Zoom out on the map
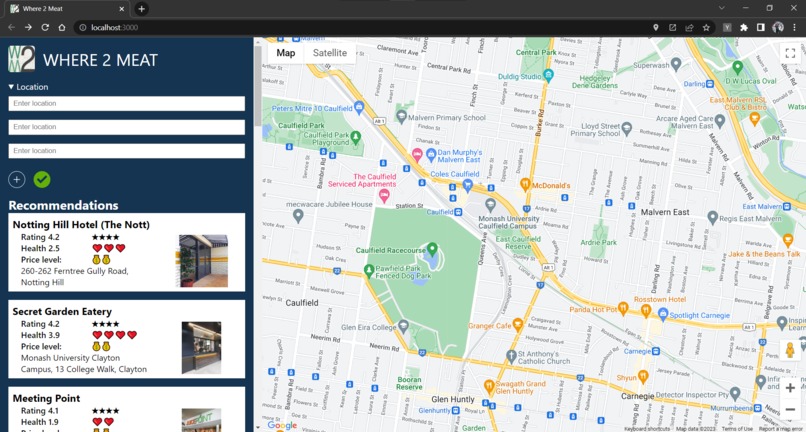This screenshot has width=806, height=432. click(790, 410)
